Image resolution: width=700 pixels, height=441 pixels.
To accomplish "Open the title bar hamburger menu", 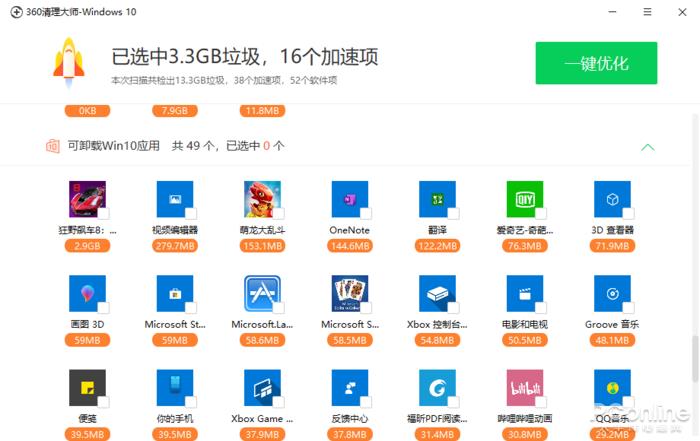I will pyautogui.click(x=647, y=12).
